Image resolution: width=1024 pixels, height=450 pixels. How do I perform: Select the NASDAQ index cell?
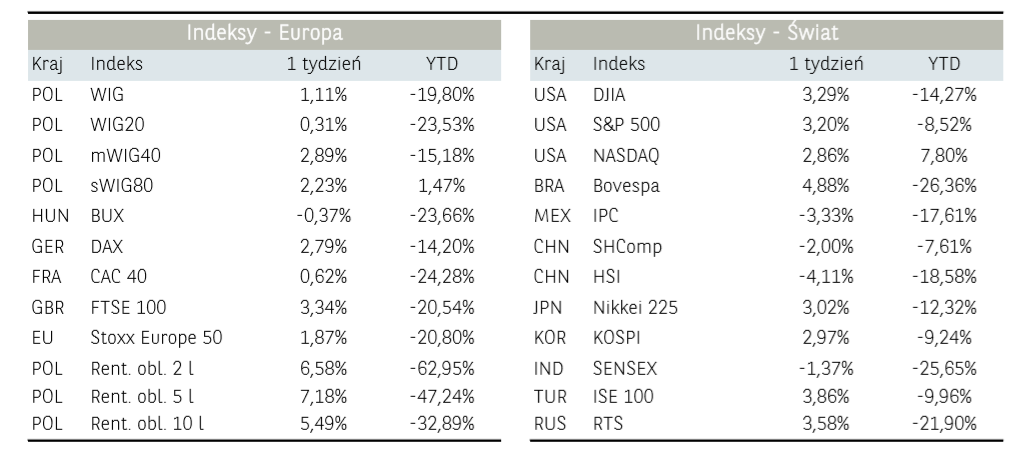(x=626, y=155)
